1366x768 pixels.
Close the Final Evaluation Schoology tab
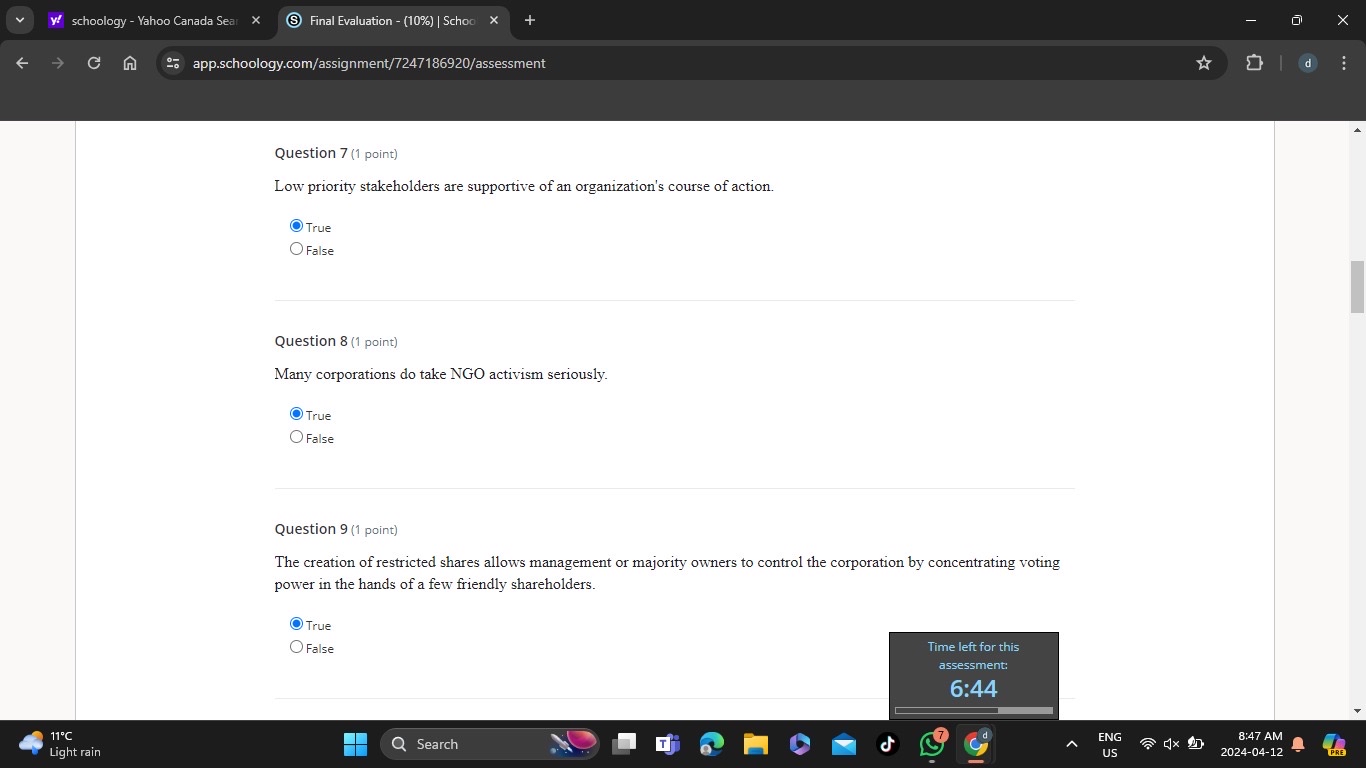(x=494, y=20)
